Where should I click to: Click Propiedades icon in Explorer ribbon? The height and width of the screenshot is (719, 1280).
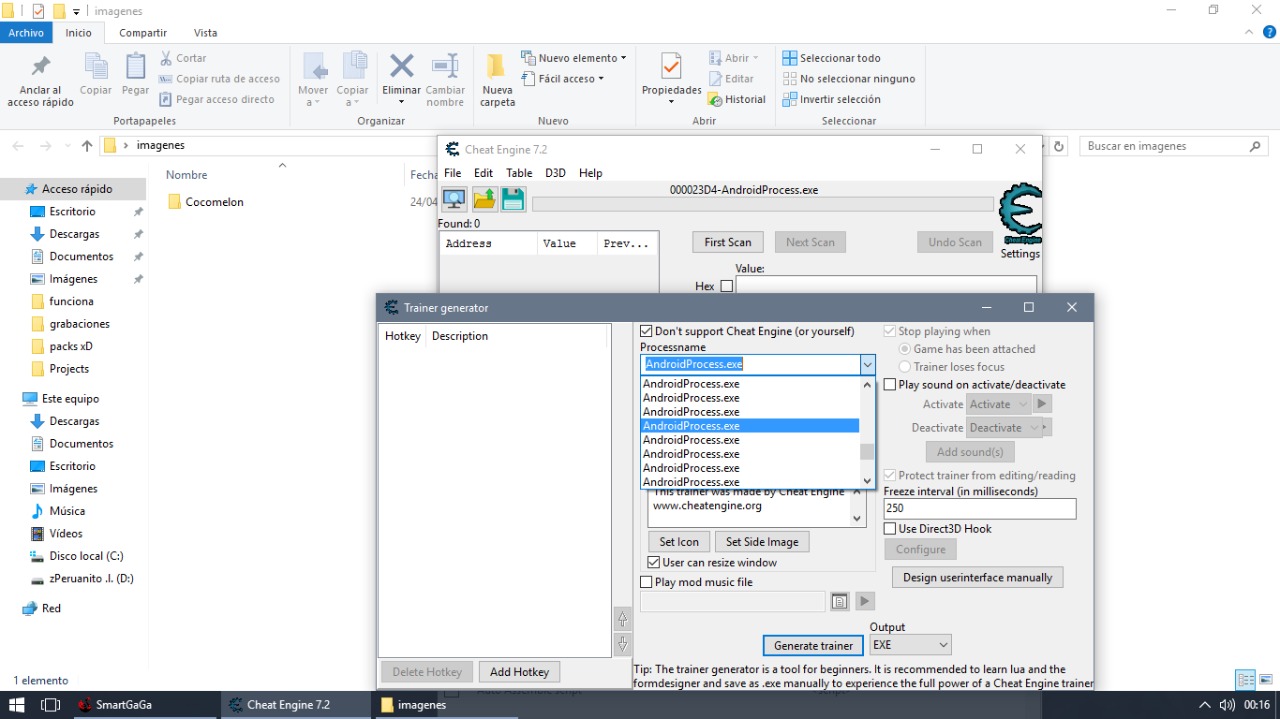pyautogui.click(x=671, y=68)
